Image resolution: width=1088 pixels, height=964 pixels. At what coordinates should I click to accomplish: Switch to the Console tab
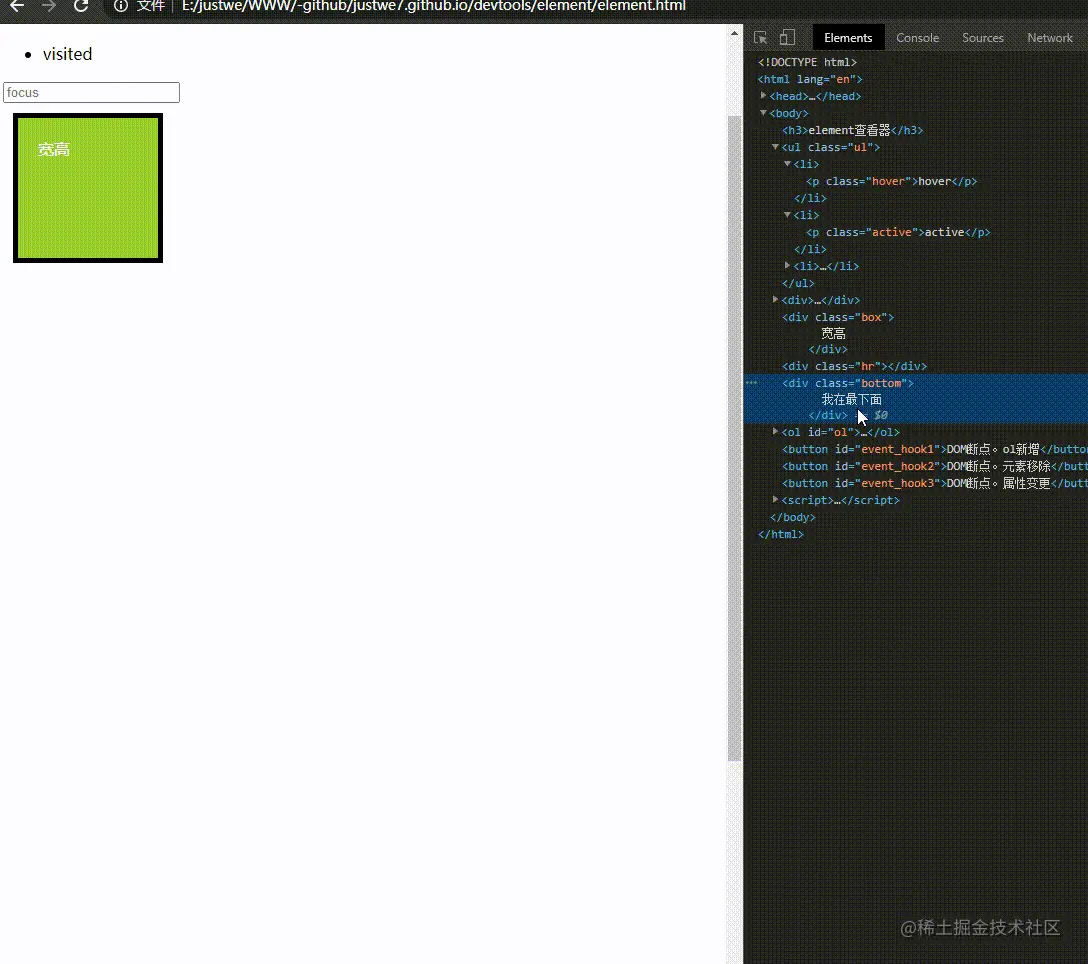pos(917,38)
